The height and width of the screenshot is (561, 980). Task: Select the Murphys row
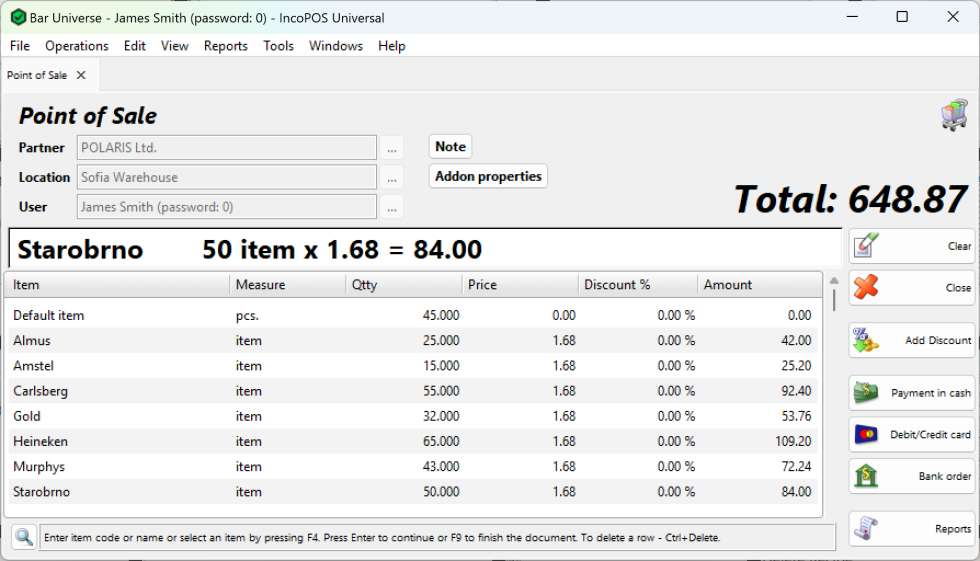click(x=412, y=467)
